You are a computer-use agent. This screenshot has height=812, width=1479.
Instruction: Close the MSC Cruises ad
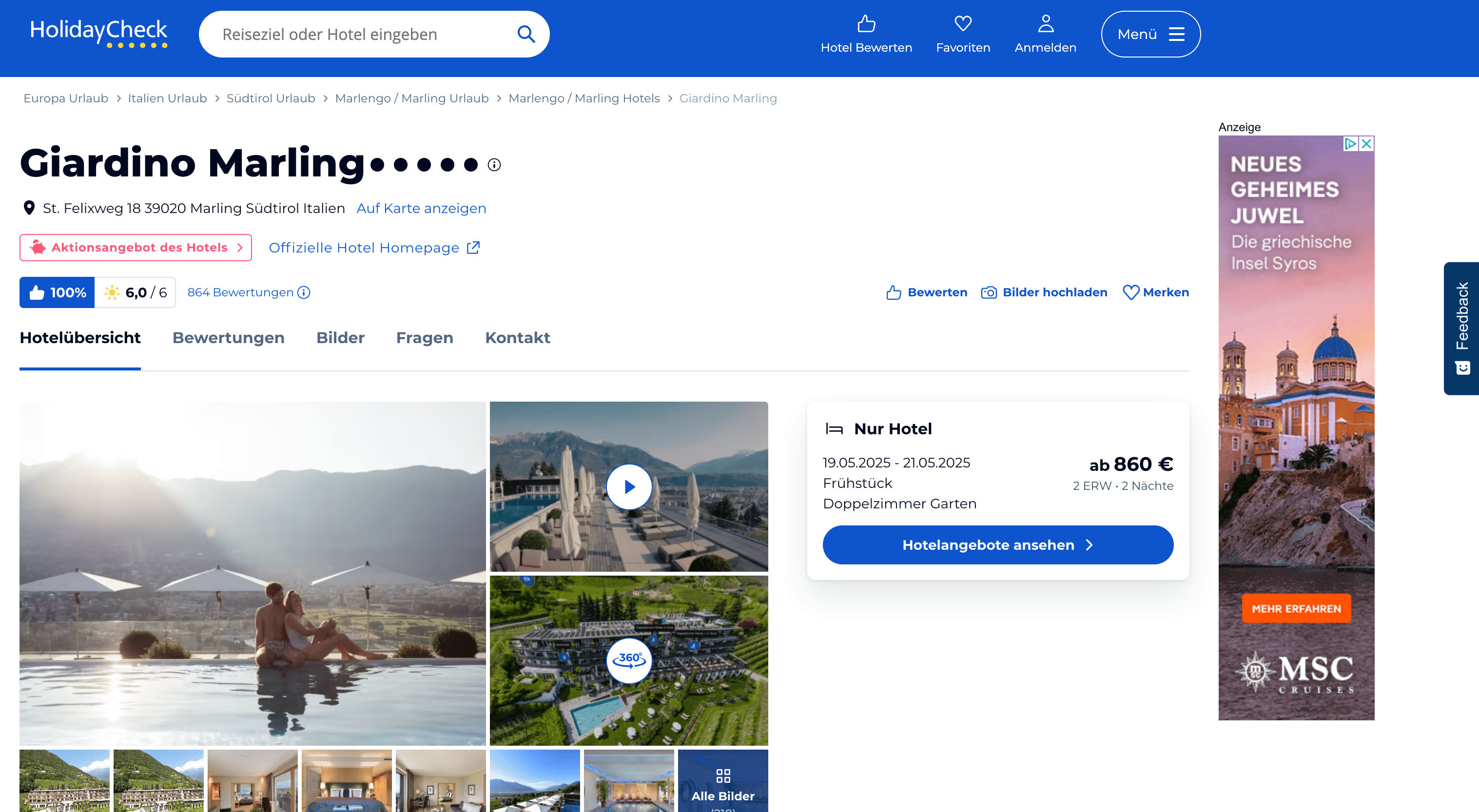click(1366, 143)
